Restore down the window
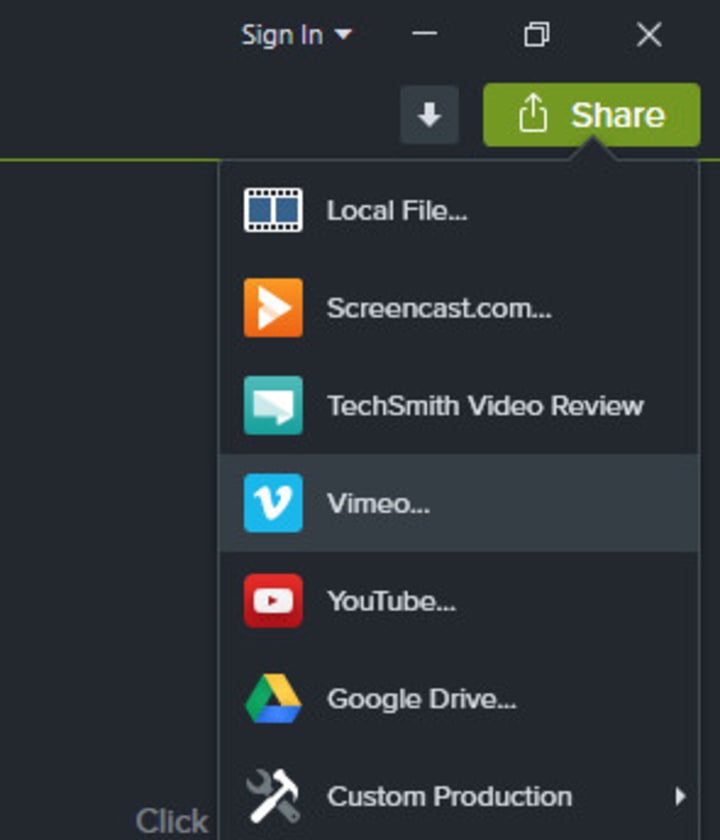 pyautogui.click(x=536, y=34)
